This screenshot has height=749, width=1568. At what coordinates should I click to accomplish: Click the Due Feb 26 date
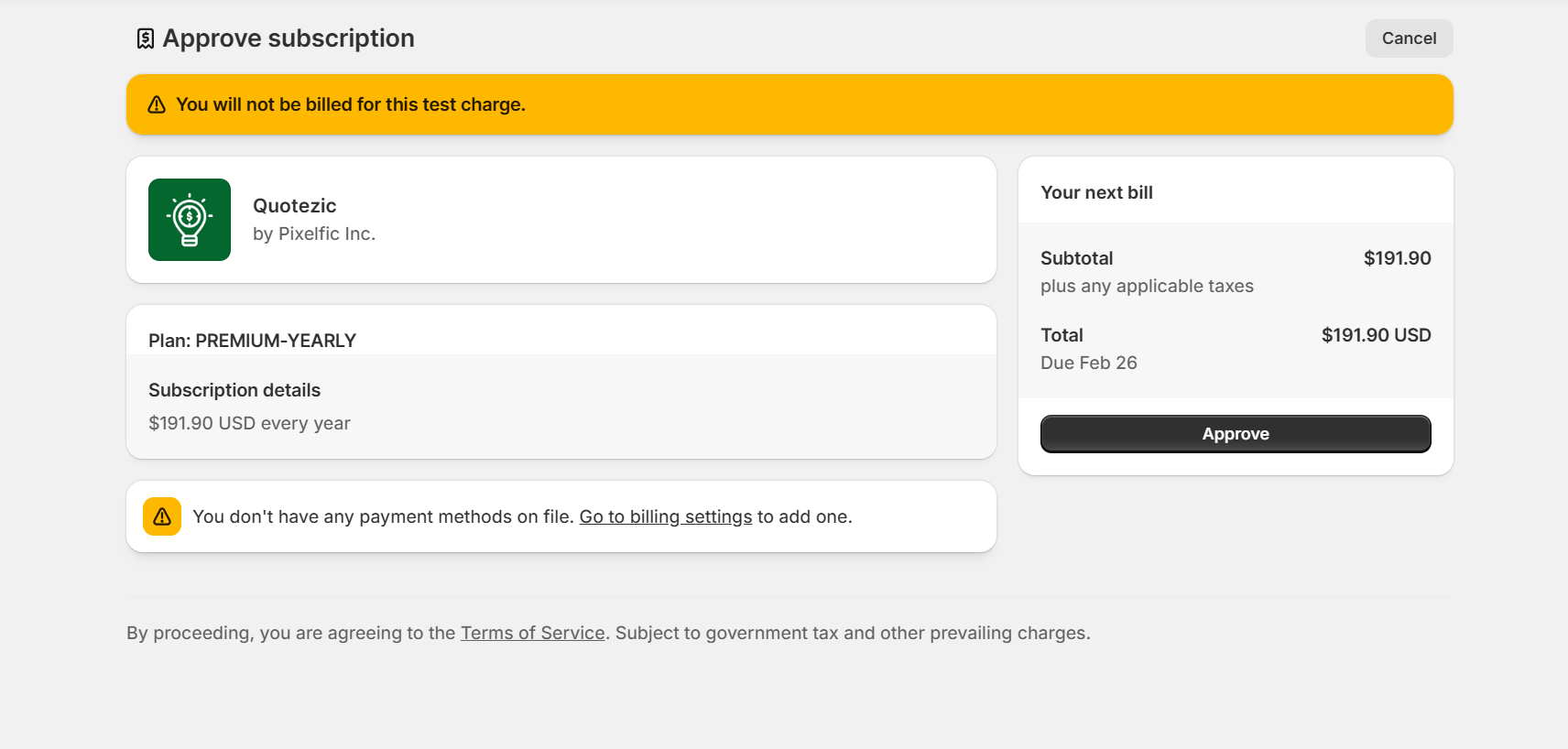[x=1088, y=363]
